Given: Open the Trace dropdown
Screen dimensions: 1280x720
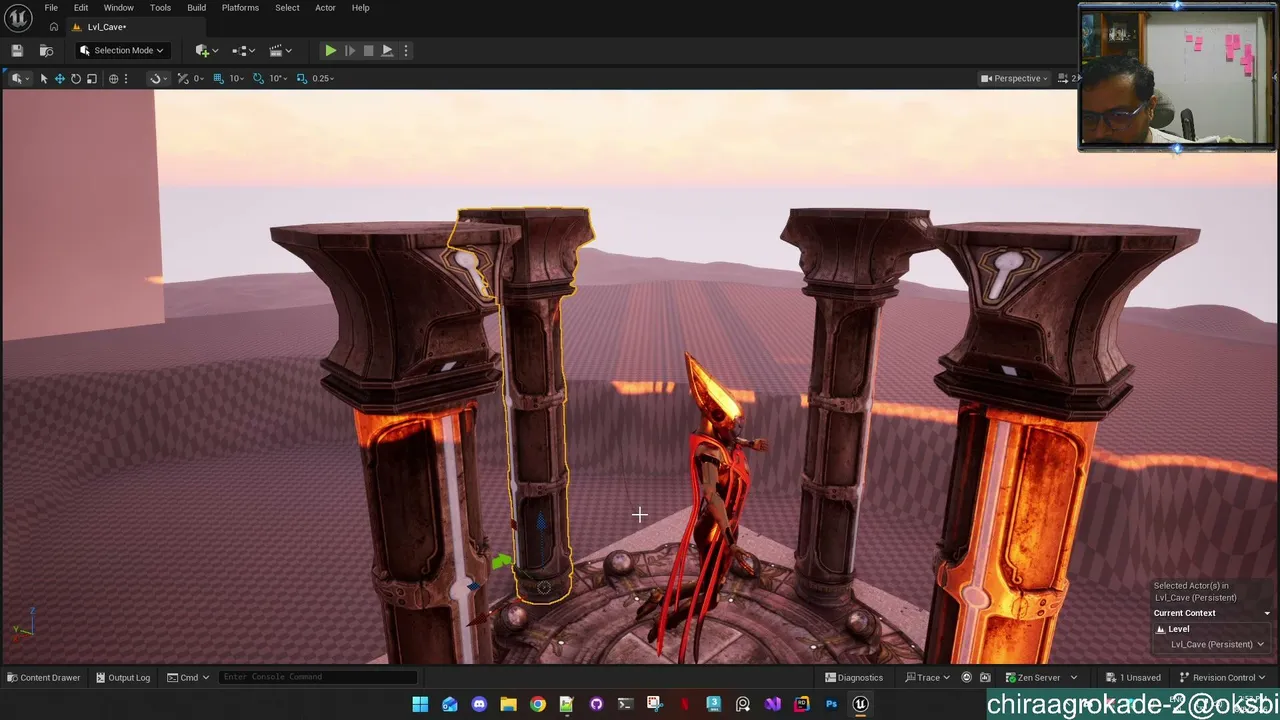Looking at the screenshot, I should (x=927, y=677).
